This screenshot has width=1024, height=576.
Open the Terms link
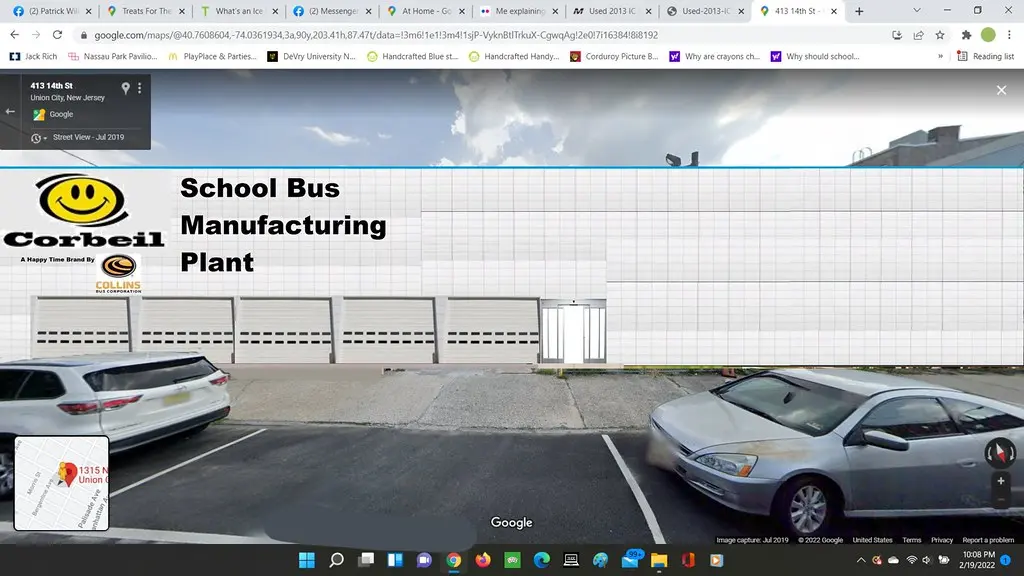[912, 540]
